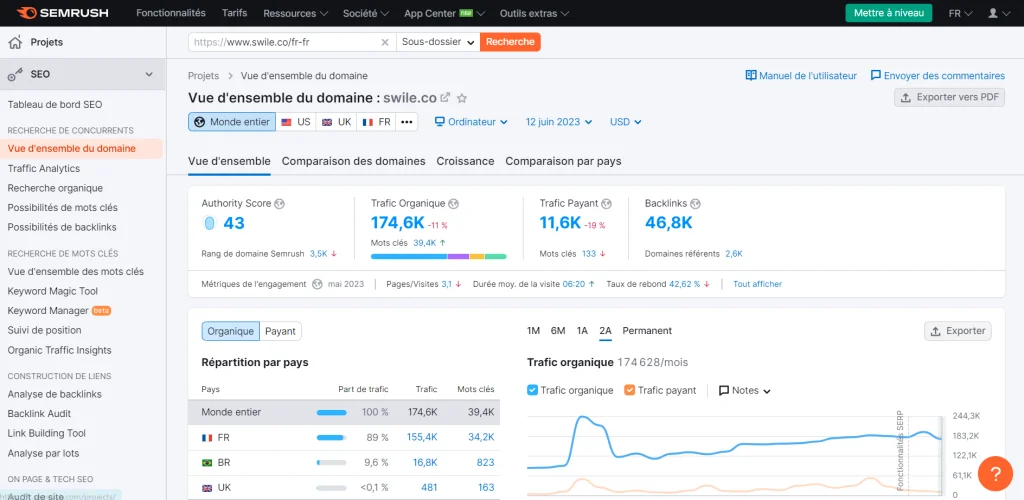This screenshot has width=1024, height=500.
Task: Open Traffic Analytics in sidebar
Action: (x=44, y=168)
